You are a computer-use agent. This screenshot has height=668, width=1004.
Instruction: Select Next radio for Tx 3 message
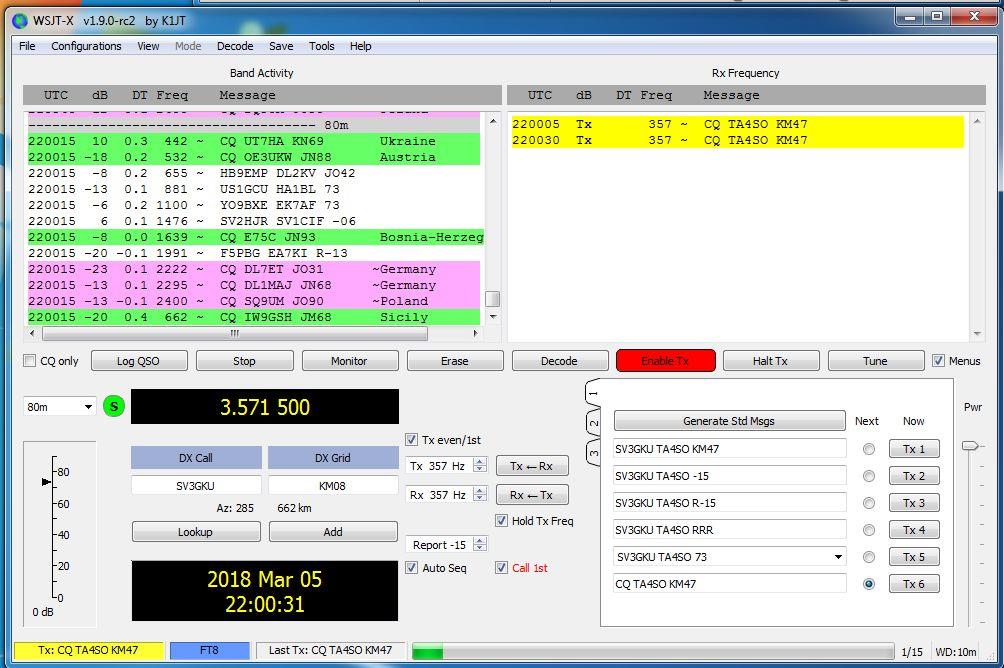(x=869, y=503)
